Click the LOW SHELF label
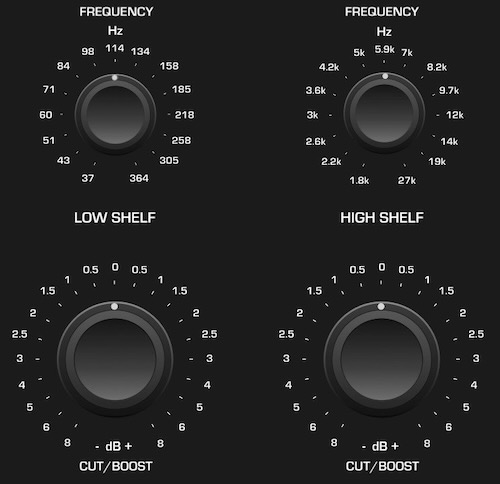This screenshot has width=500, height=484. [115, 218]
